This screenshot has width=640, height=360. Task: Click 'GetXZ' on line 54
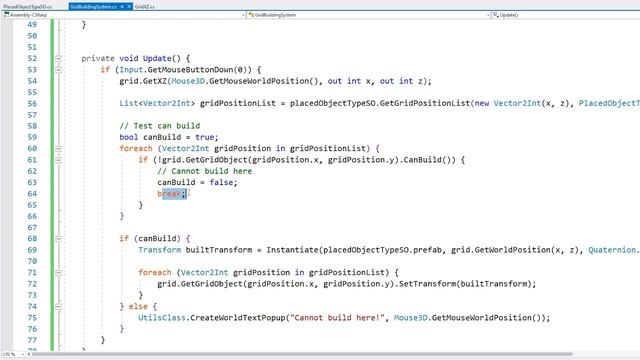[155, 81]
